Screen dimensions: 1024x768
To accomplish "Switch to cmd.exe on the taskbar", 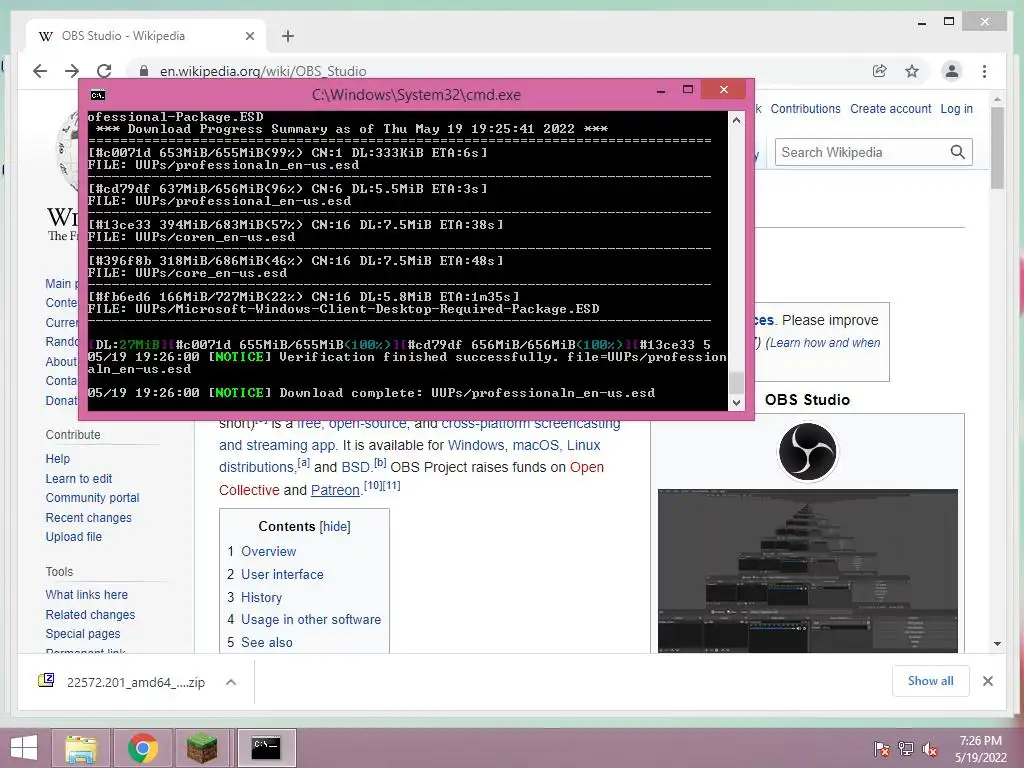I will tap(266, 748).
